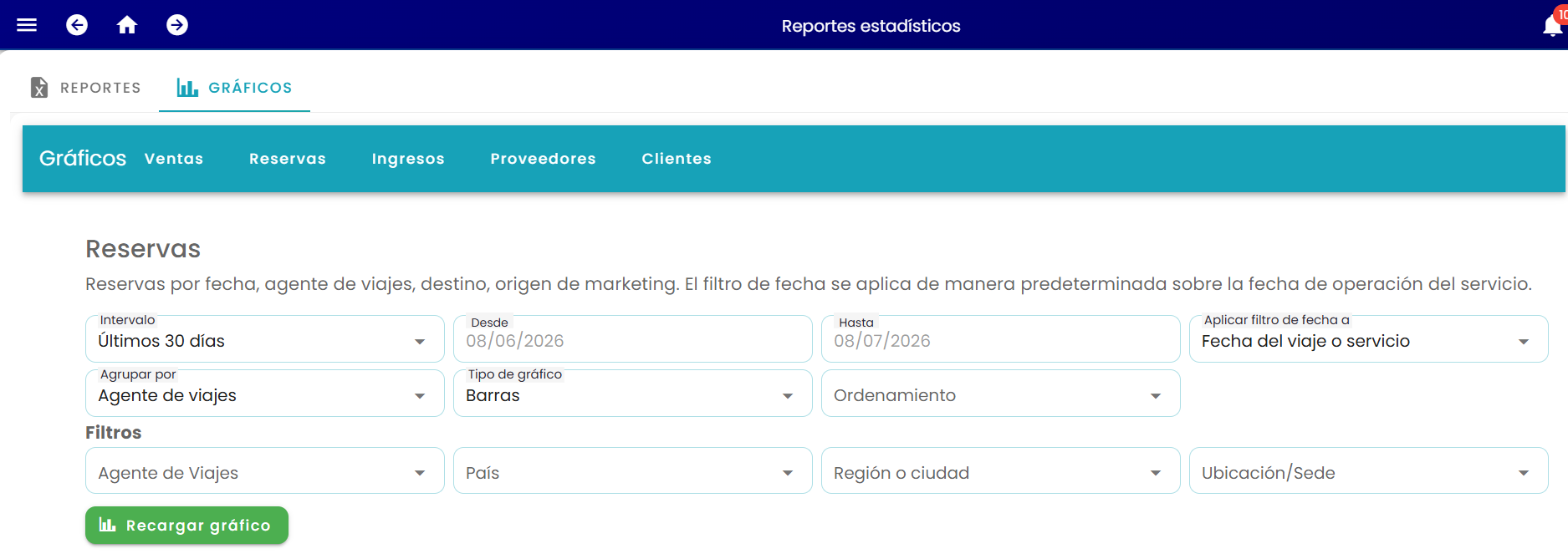Open the Agente de Viajes filter dropdown

tap(265, 470)
